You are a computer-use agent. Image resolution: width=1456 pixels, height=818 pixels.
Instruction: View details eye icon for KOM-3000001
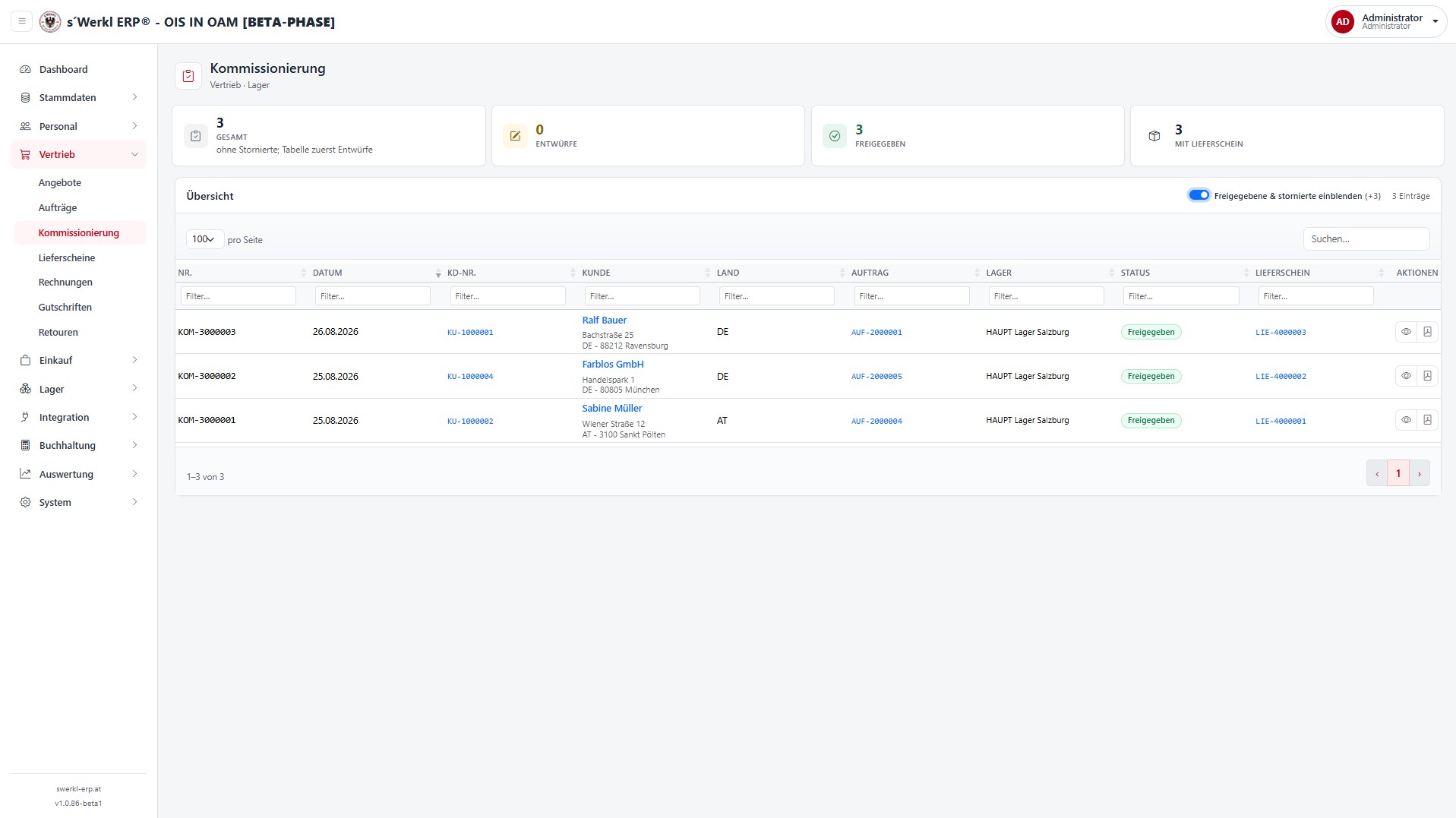[1406, 420]
